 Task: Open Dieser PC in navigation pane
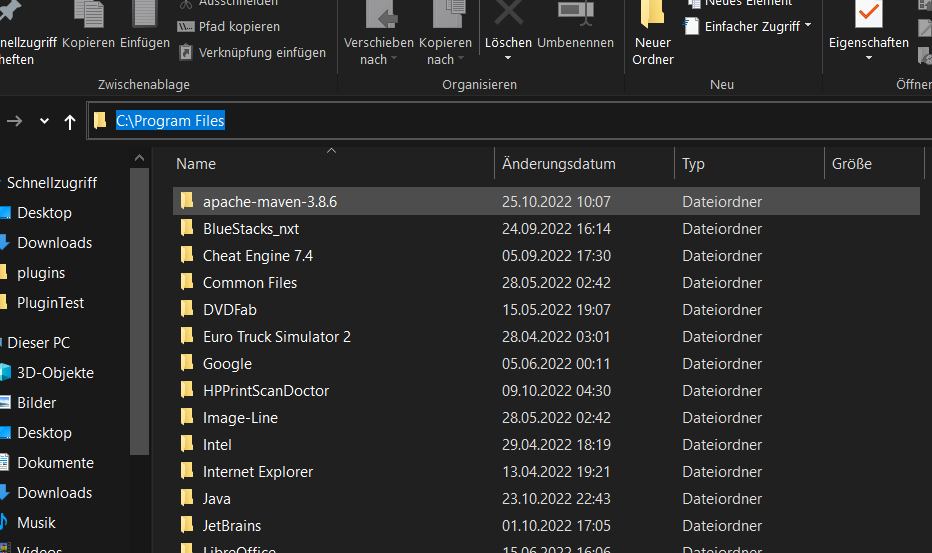[x=39, y=343]
